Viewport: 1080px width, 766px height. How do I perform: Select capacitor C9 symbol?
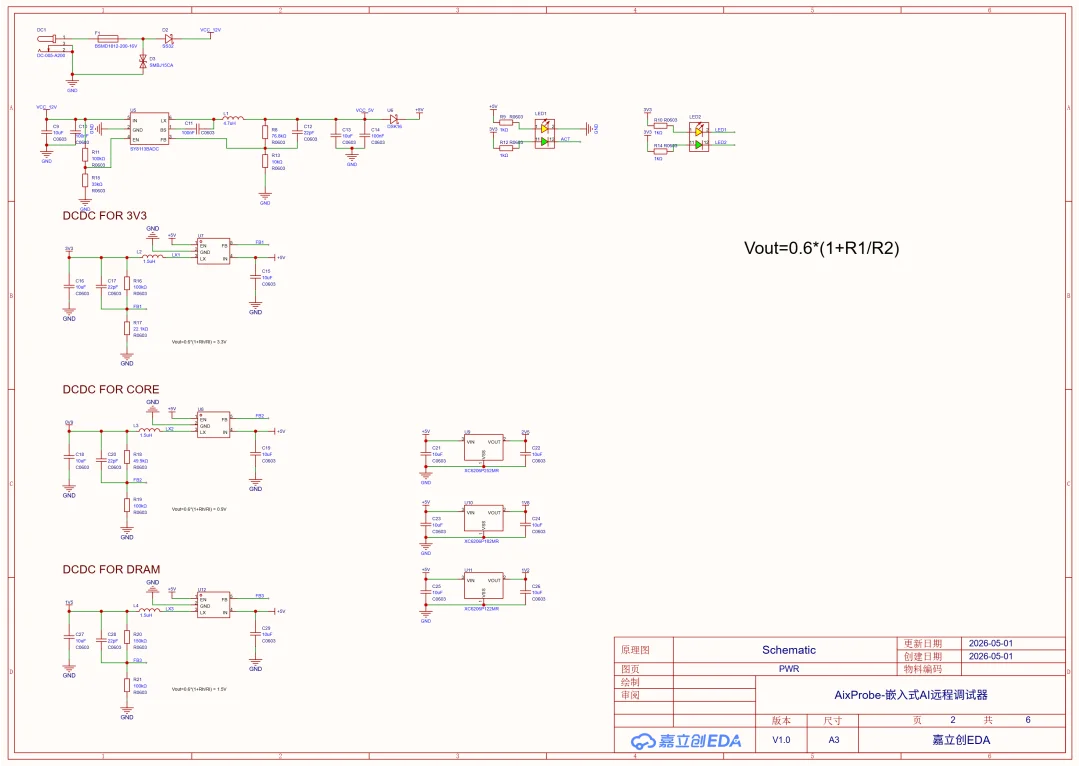coord(47,132)
